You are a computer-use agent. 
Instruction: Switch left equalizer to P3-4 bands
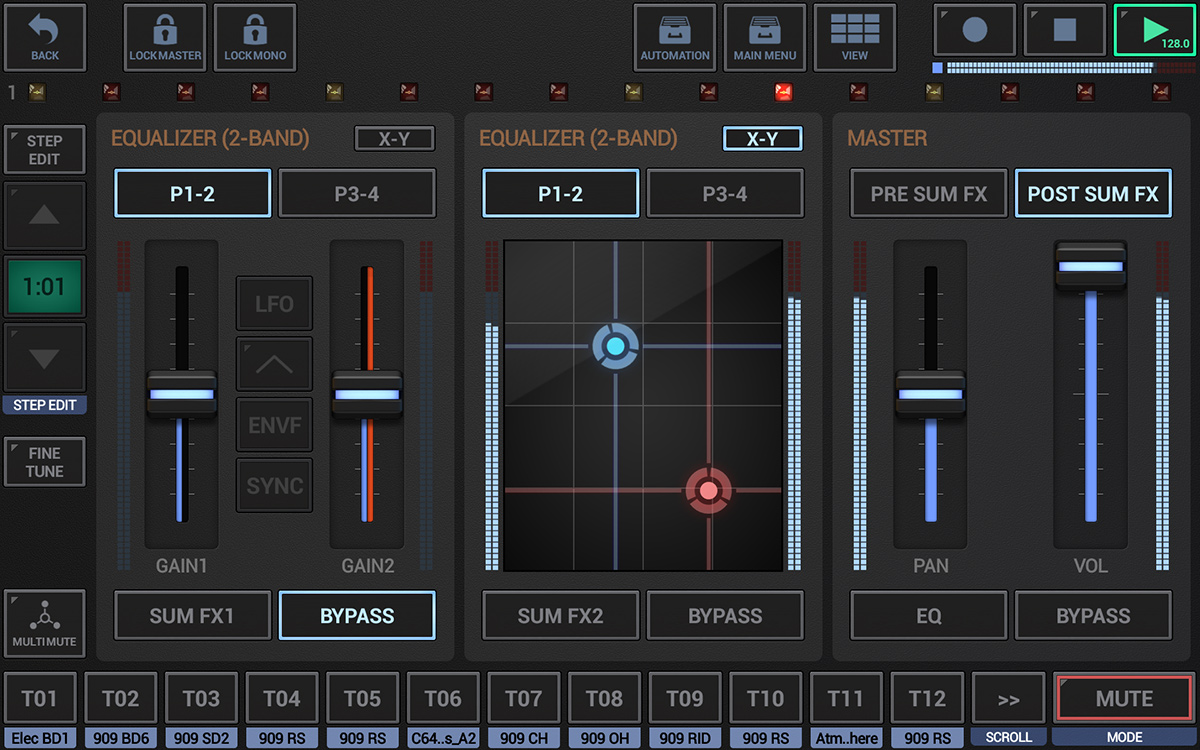(x=357, y=193)
